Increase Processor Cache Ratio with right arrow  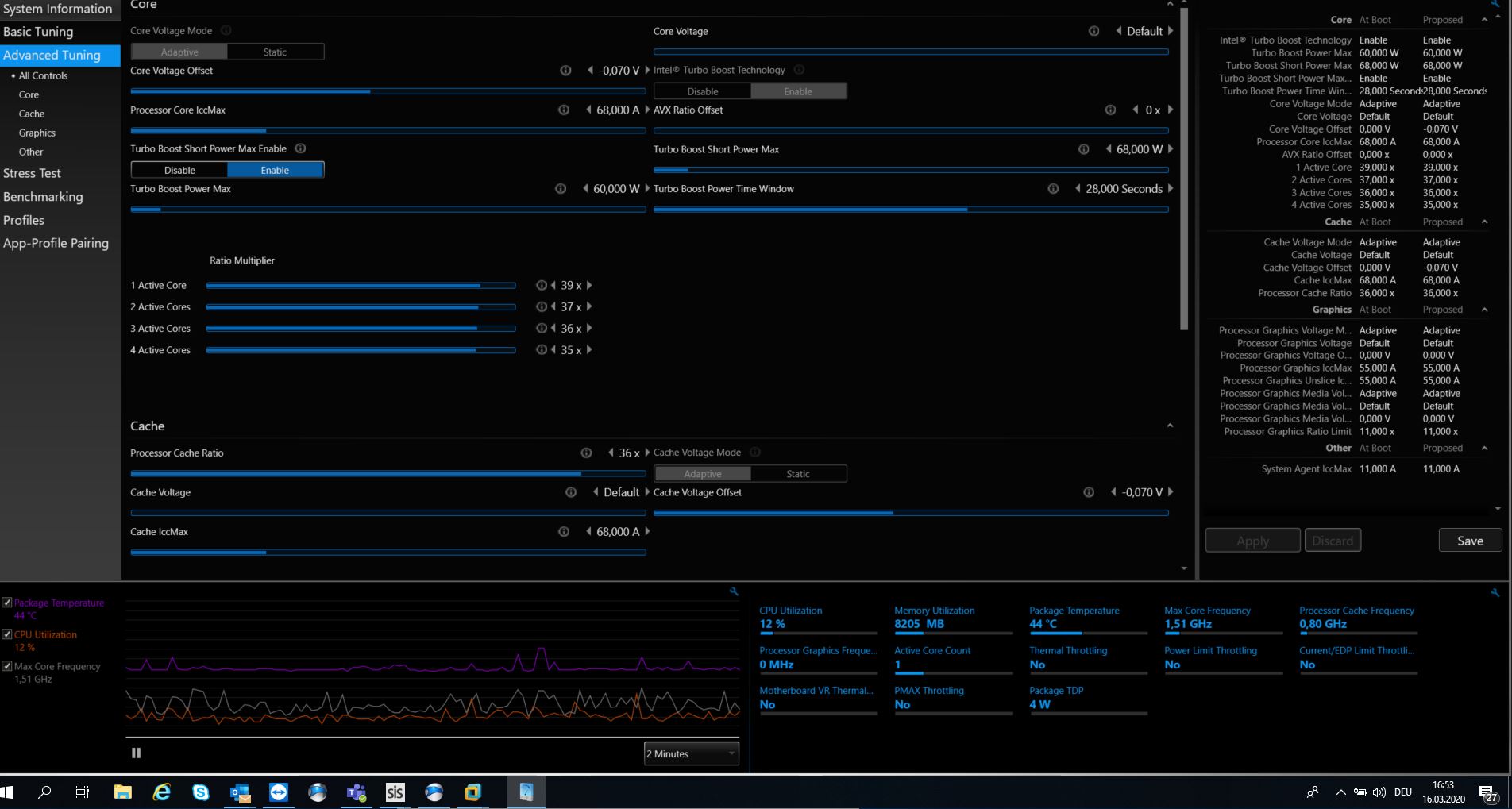coord(647,453)
